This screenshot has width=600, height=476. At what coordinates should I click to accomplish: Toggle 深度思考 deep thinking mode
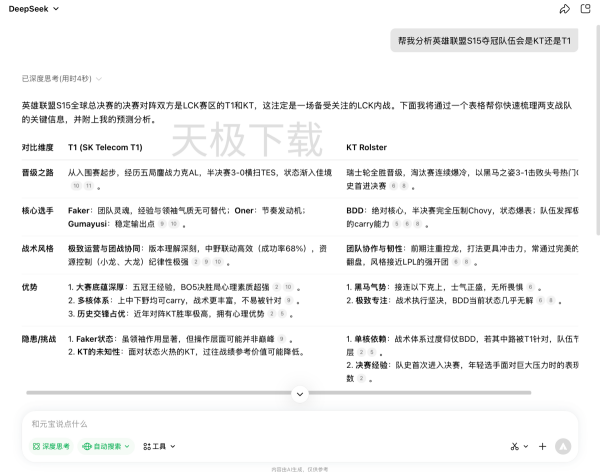coord(51,446)
